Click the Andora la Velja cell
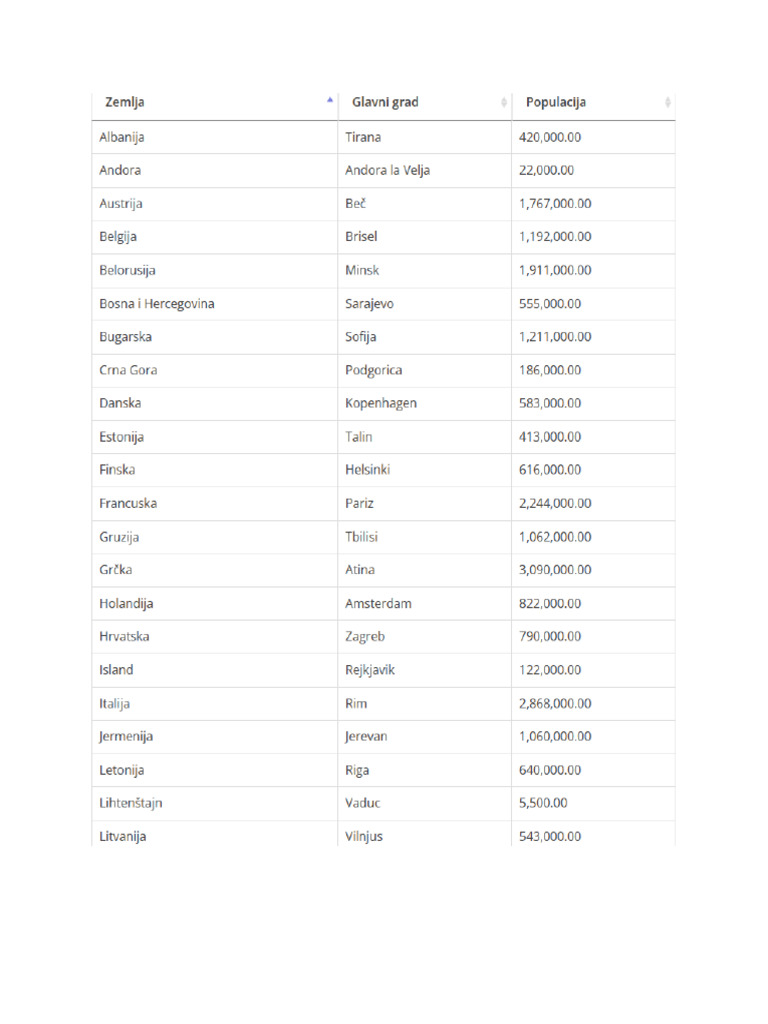The height and width of the screenshot is (1024, 768). (x=387, y=170)
